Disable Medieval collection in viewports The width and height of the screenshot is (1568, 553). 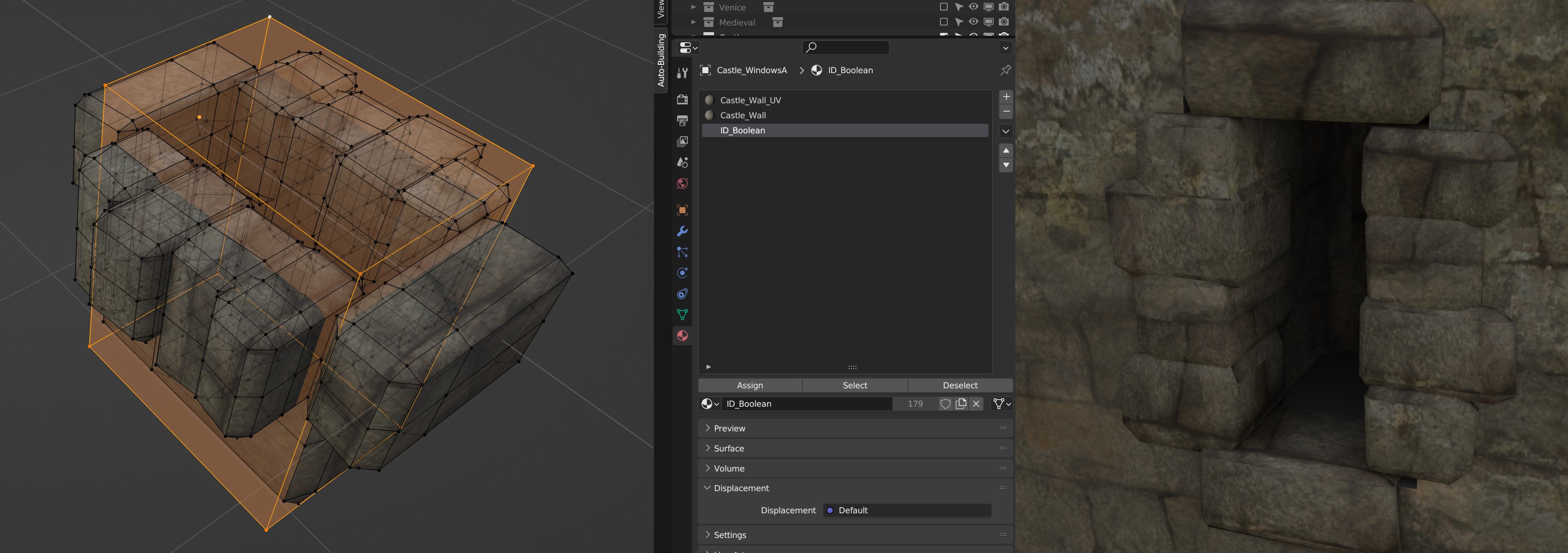(x=989, y=22)
